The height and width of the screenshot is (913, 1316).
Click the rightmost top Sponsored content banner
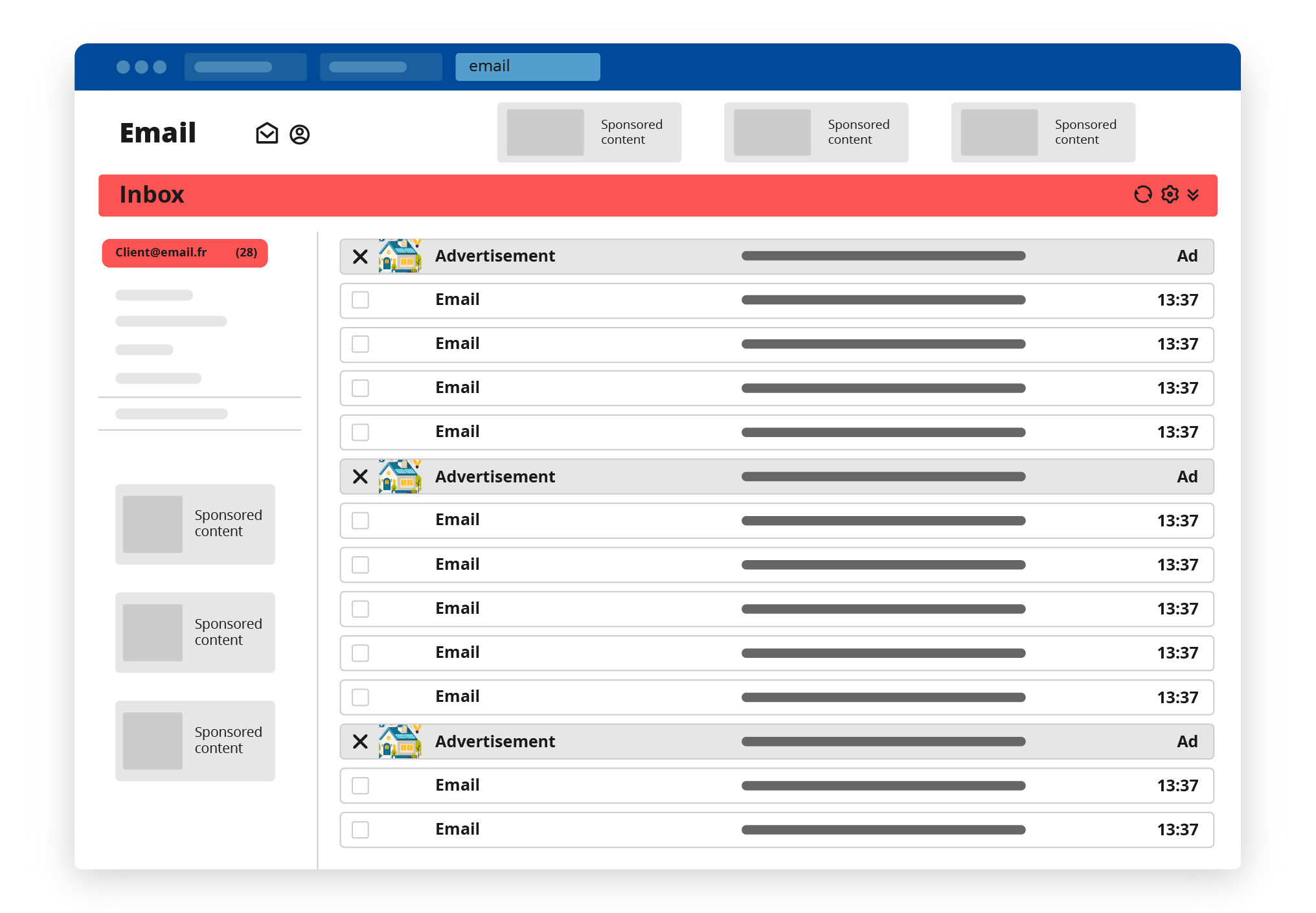tap(1043, 132)
